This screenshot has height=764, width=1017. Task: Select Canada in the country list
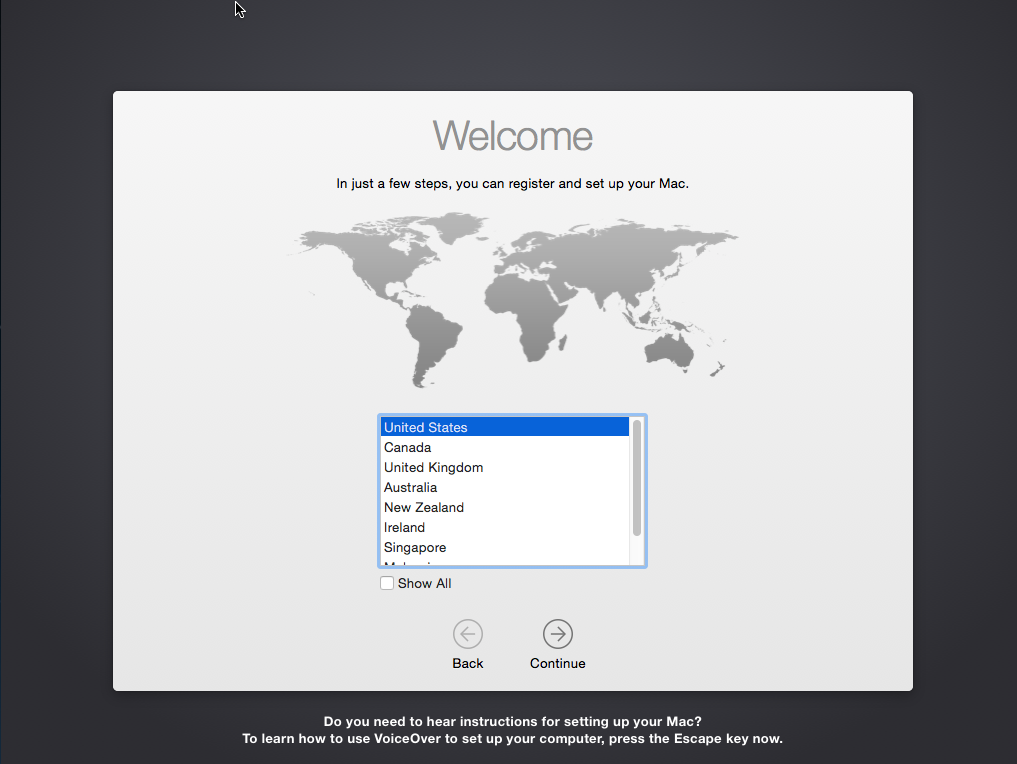(x=505, y=447)
